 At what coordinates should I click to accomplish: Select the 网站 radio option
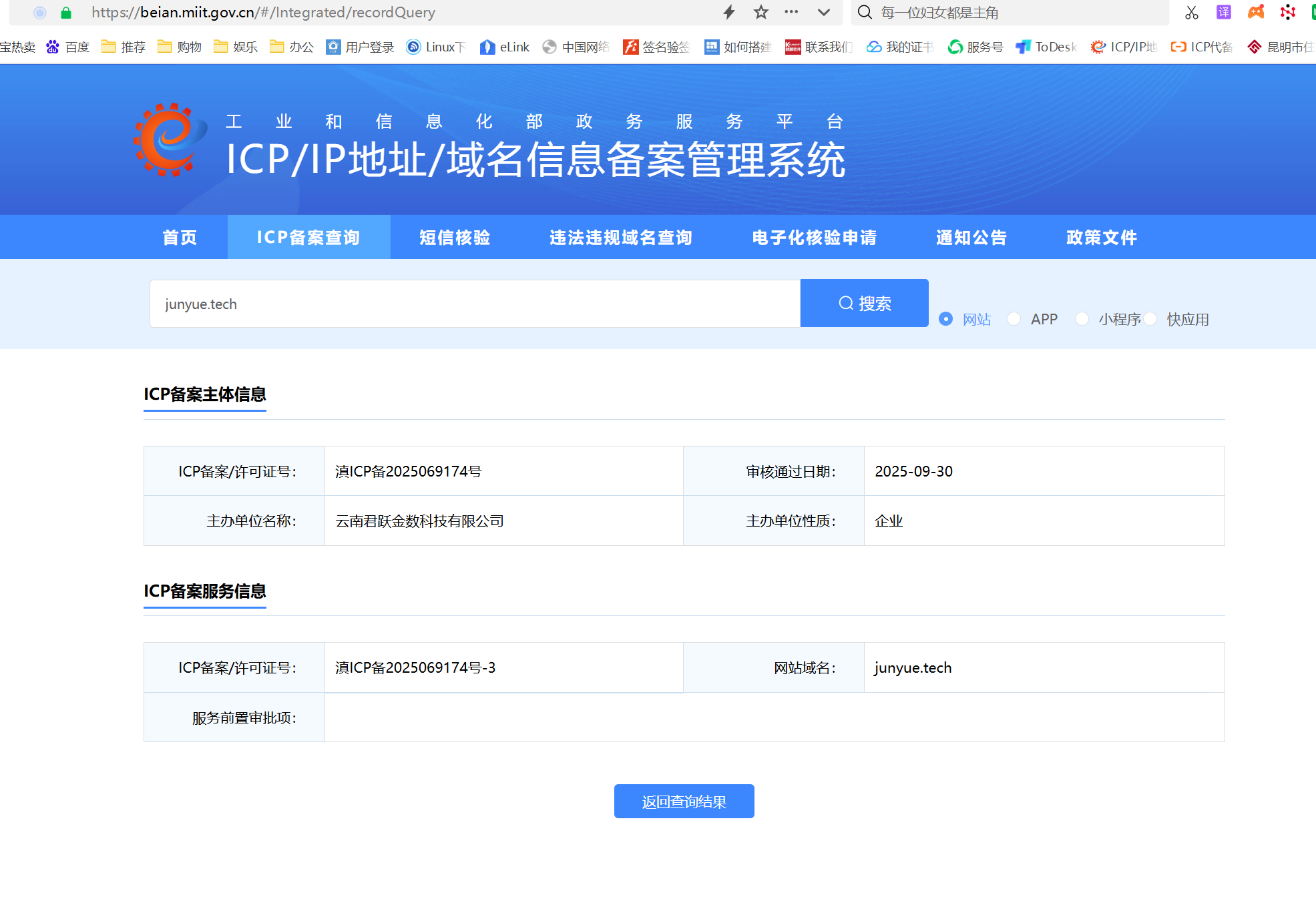tap(945, 319)
